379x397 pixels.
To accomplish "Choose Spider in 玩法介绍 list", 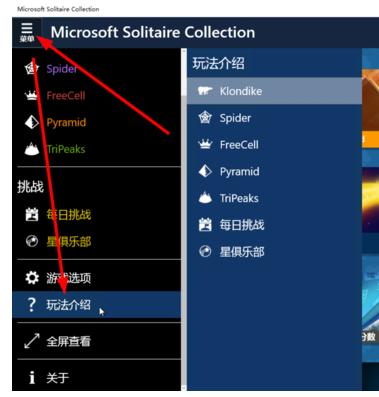I will click(274, 118).
